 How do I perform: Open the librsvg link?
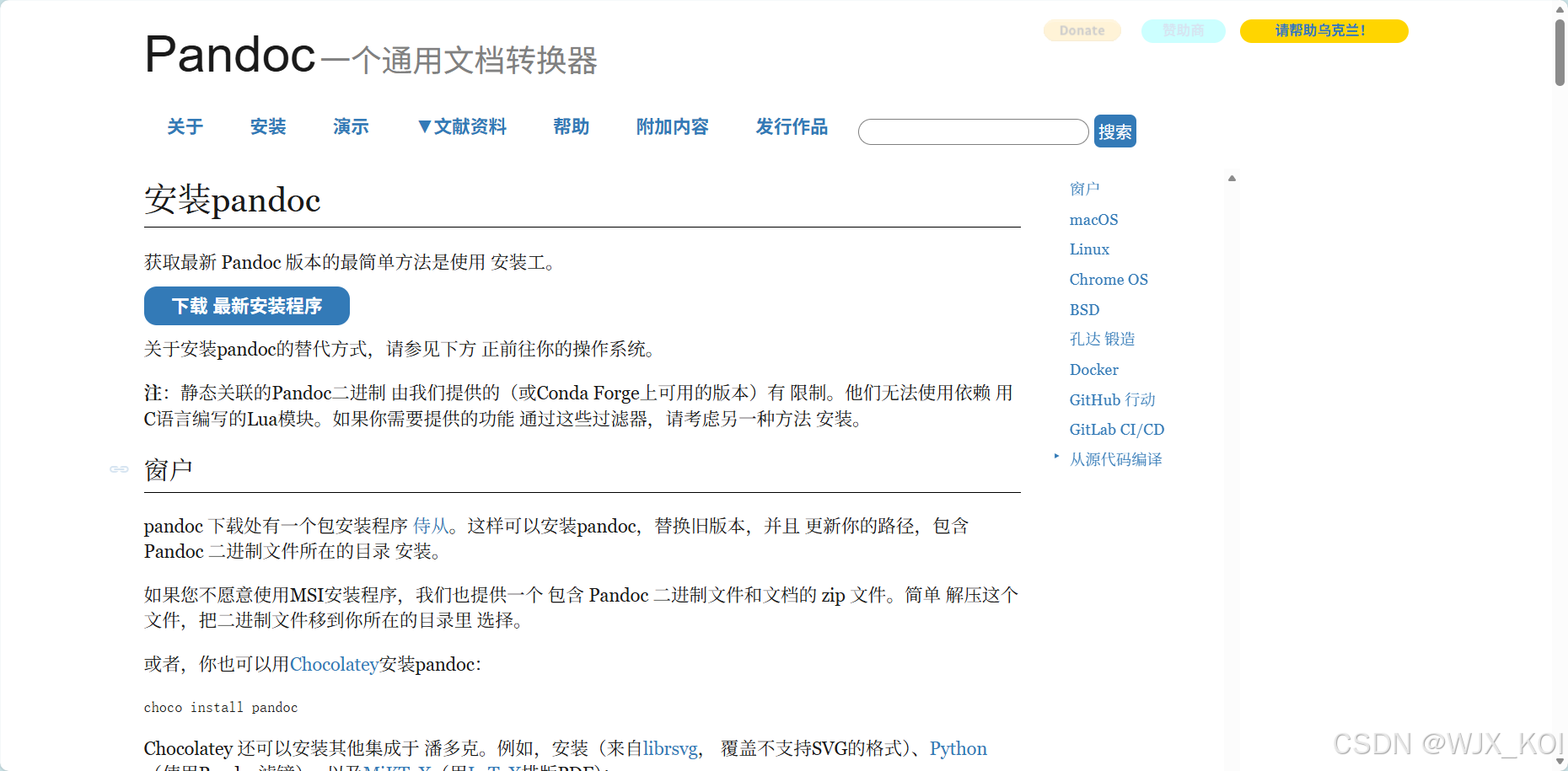tap(670, 748)
